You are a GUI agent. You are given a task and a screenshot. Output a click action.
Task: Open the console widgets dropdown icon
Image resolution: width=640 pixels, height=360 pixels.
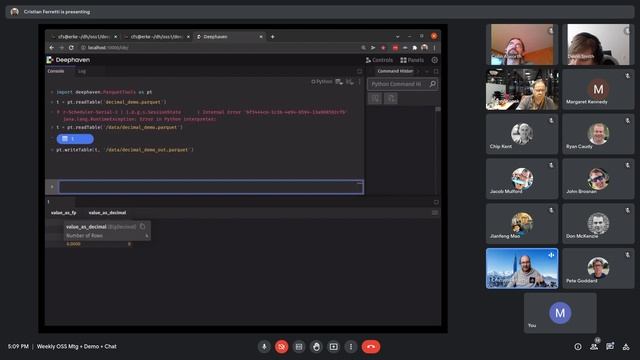[349, 82]
